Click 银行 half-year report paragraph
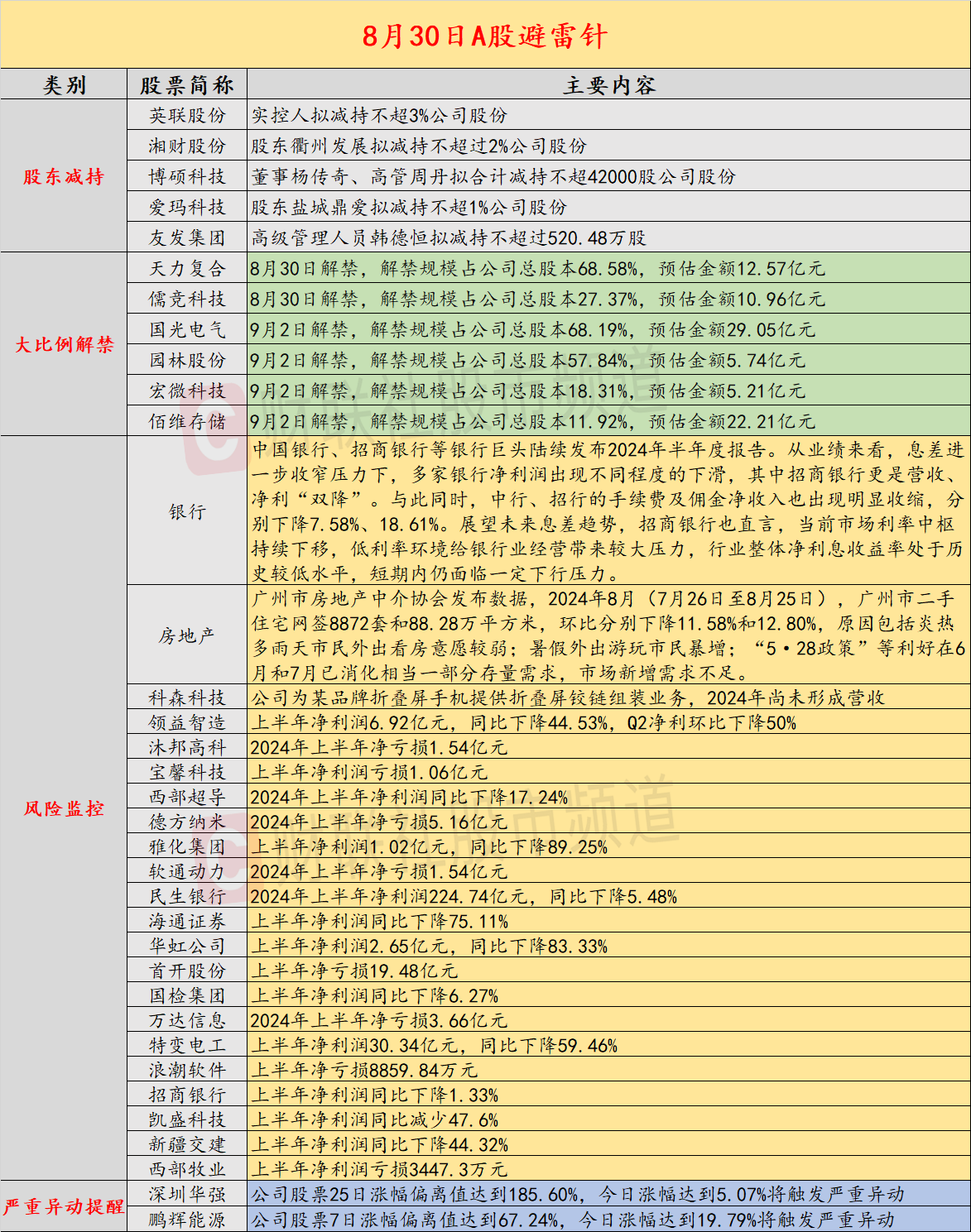 pos(608,511)
